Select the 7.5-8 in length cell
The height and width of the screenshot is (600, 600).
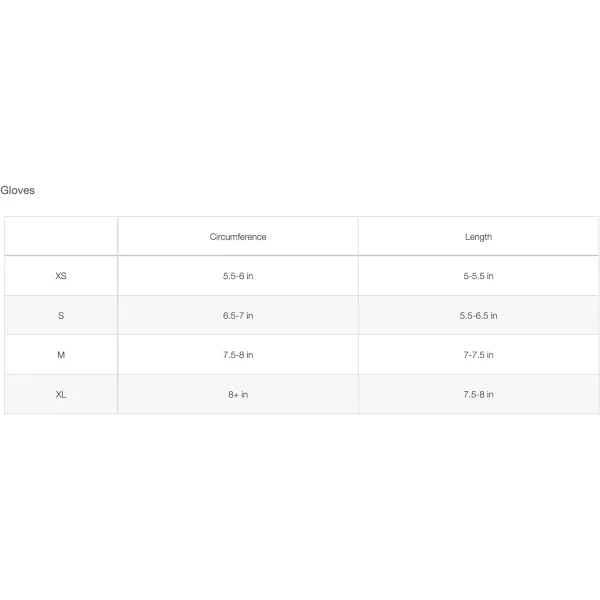[478, 394]
